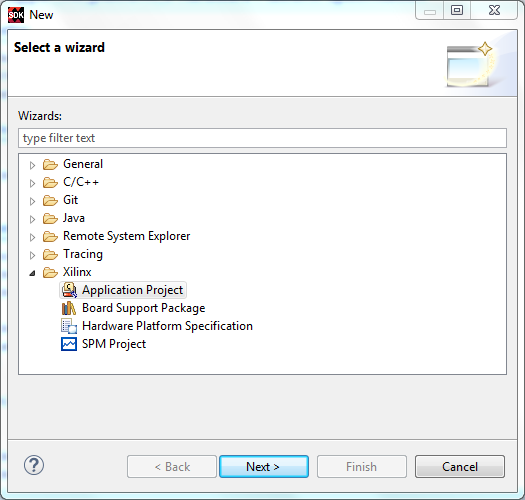Image resolution: width=525 pixels, height=500 pixels.
Task: Select the Xilinx tree label
Action: 77,272
